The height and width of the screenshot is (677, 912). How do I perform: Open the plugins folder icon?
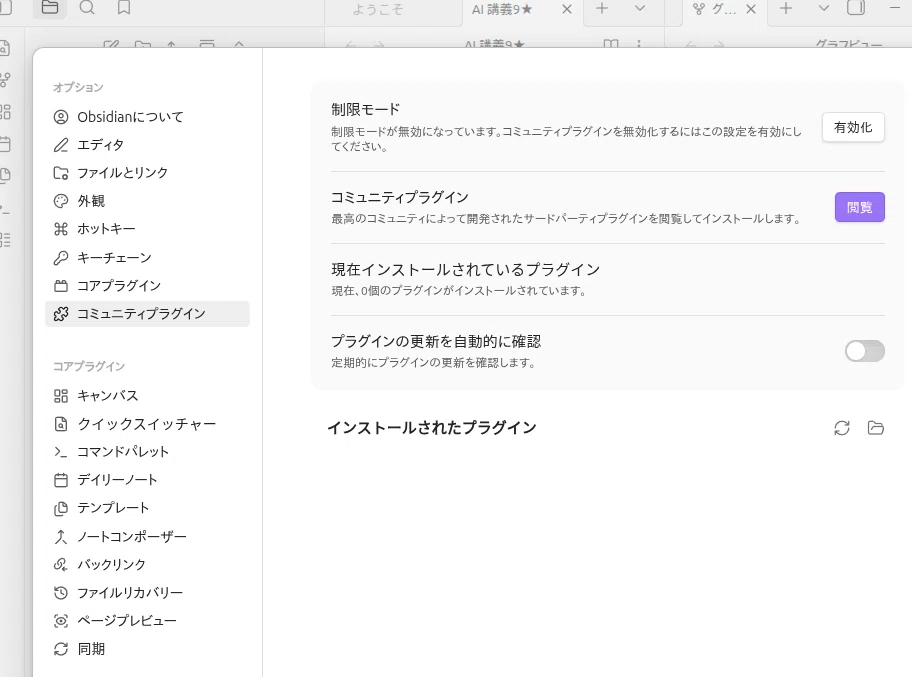coord(875,428)
